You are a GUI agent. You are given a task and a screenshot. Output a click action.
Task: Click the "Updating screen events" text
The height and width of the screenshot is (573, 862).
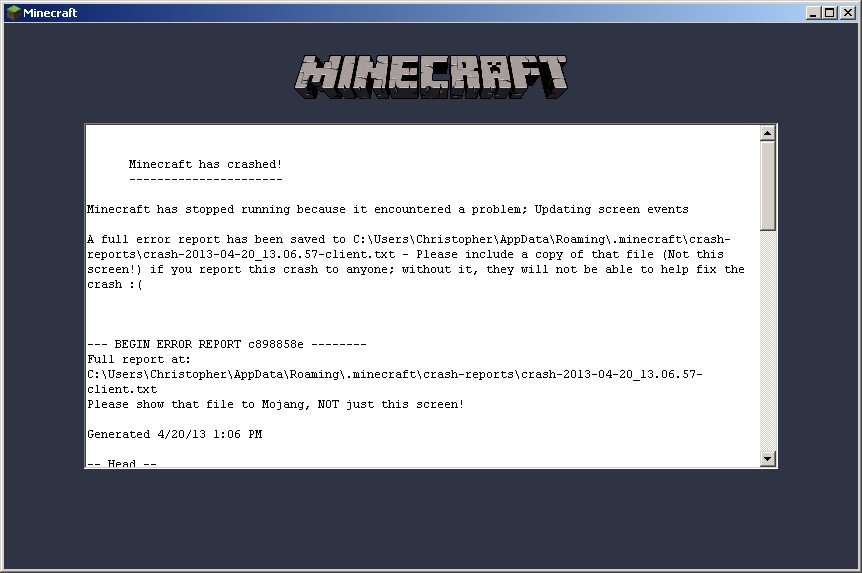611,210
